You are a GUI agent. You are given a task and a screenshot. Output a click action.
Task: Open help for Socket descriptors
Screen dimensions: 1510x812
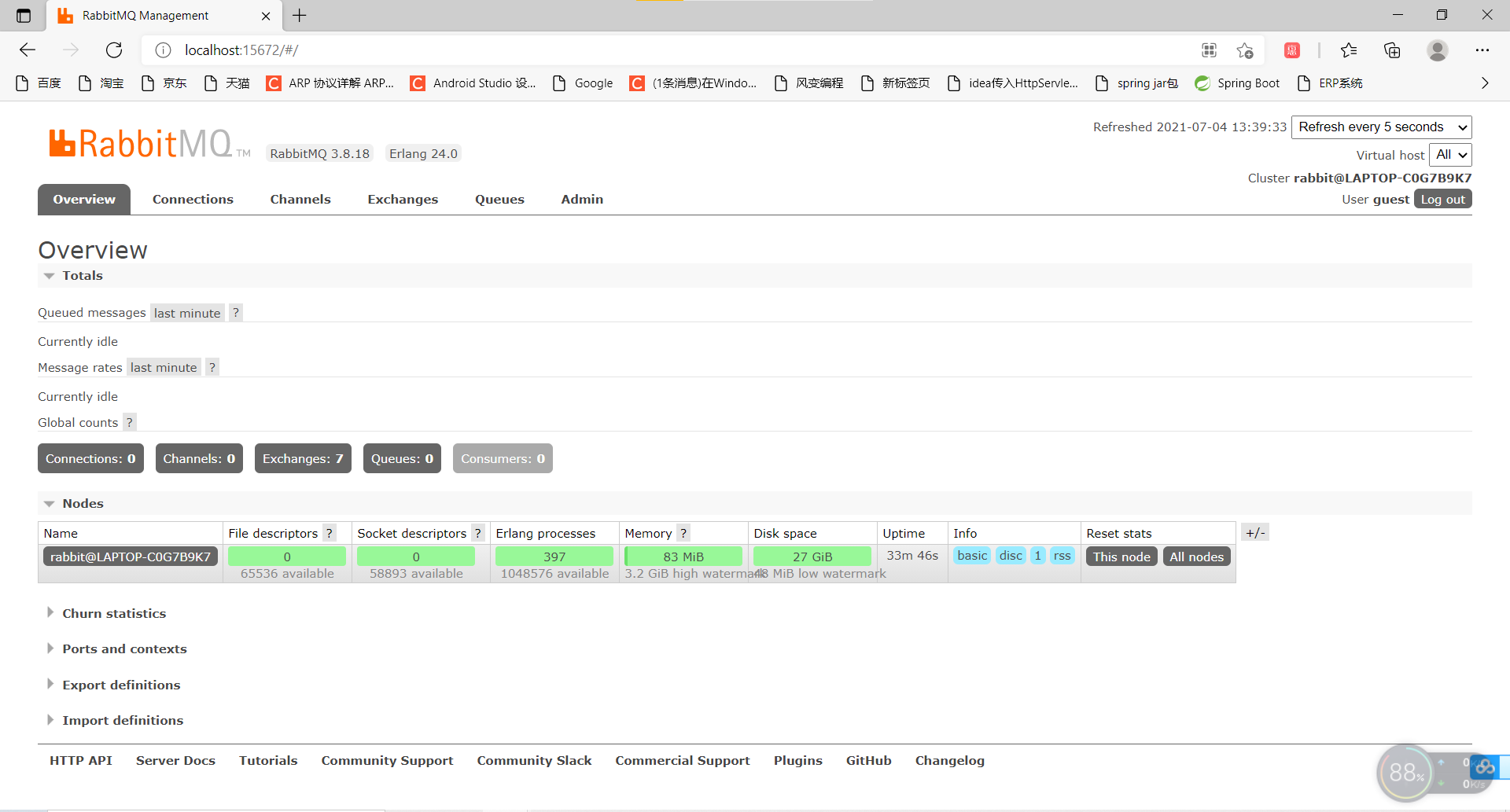pos(477,533)
